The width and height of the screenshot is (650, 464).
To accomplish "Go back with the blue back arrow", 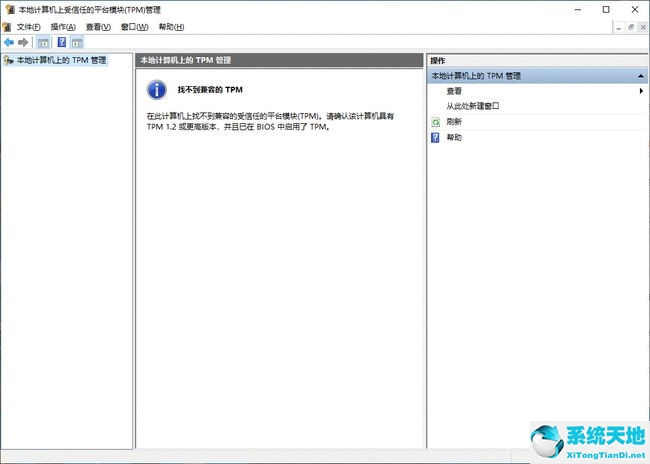I will (x=9, y=42).
